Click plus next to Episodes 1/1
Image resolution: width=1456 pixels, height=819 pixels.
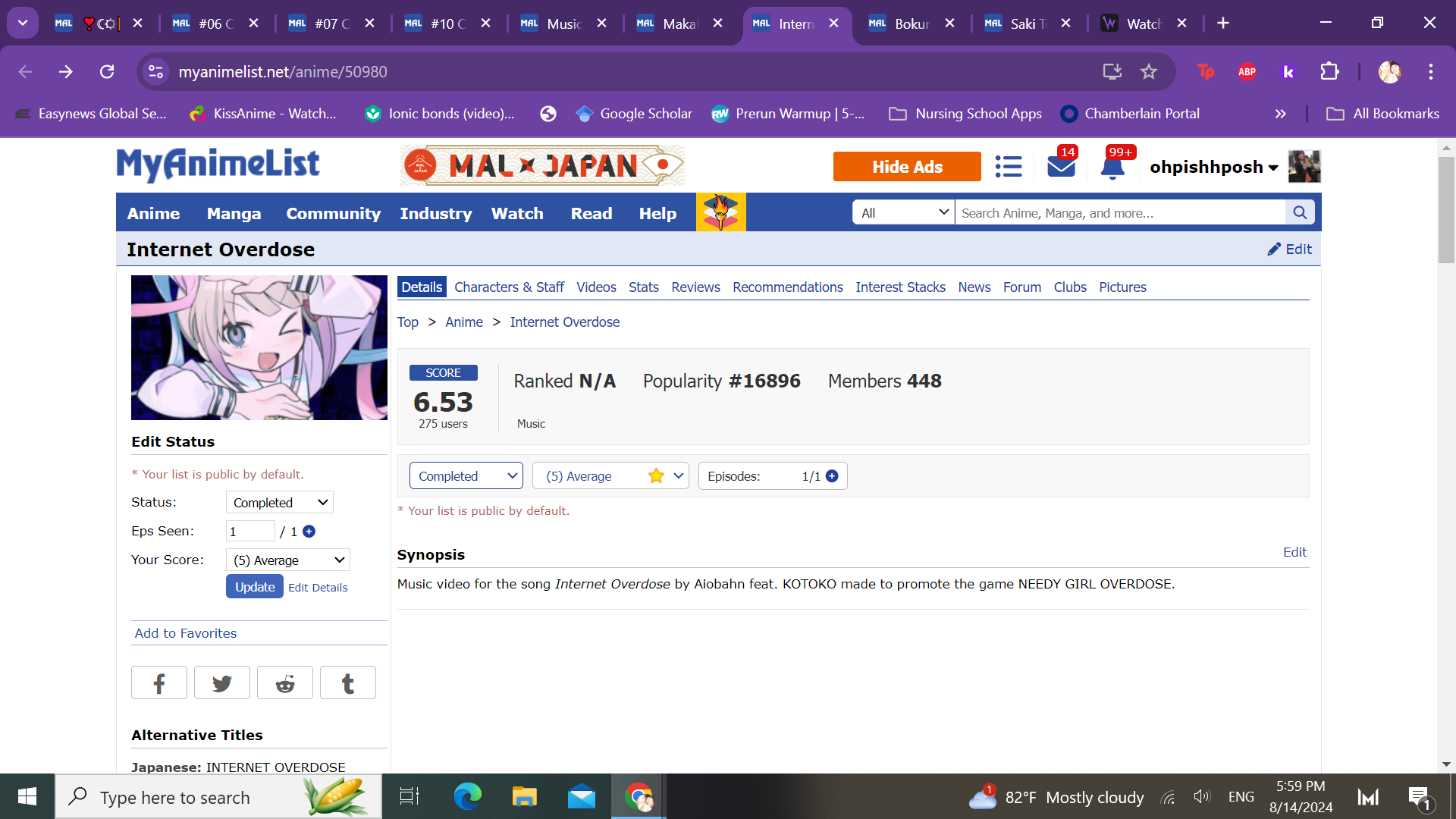tap(832, 476)
